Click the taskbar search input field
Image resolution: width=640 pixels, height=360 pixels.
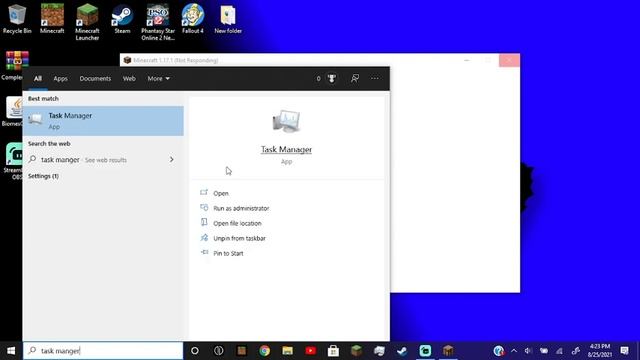coord(103,351)
